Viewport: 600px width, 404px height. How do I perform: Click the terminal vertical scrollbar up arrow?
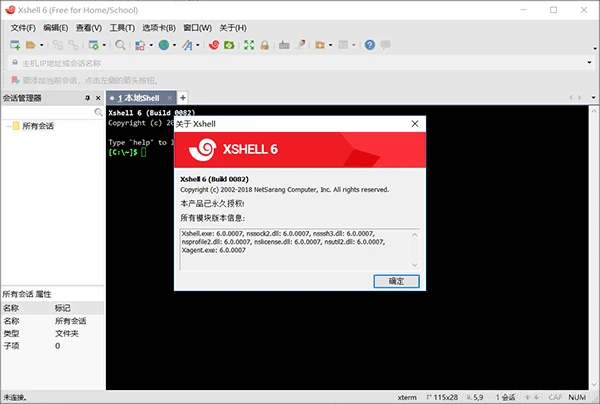[x=594, y=111]
